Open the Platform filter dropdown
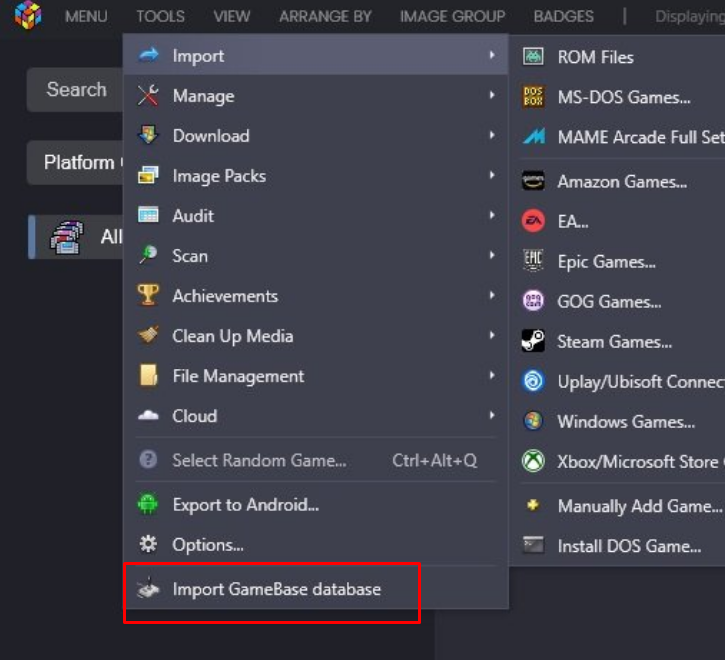This screenshot has height=660, width=725. [75, 162]
